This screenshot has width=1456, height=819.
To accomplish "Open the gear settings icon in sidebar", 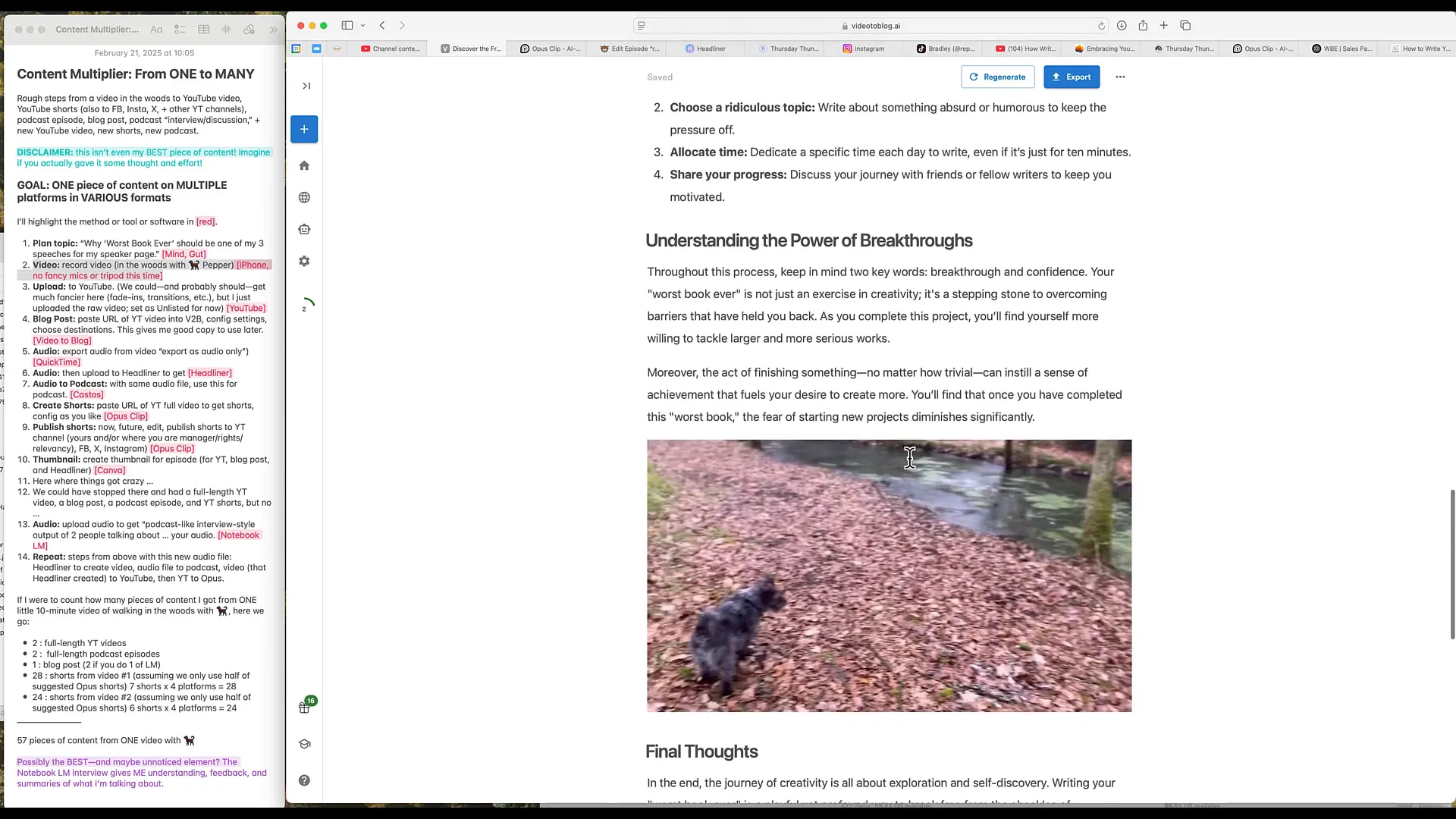I will click(x=304, y=261).
